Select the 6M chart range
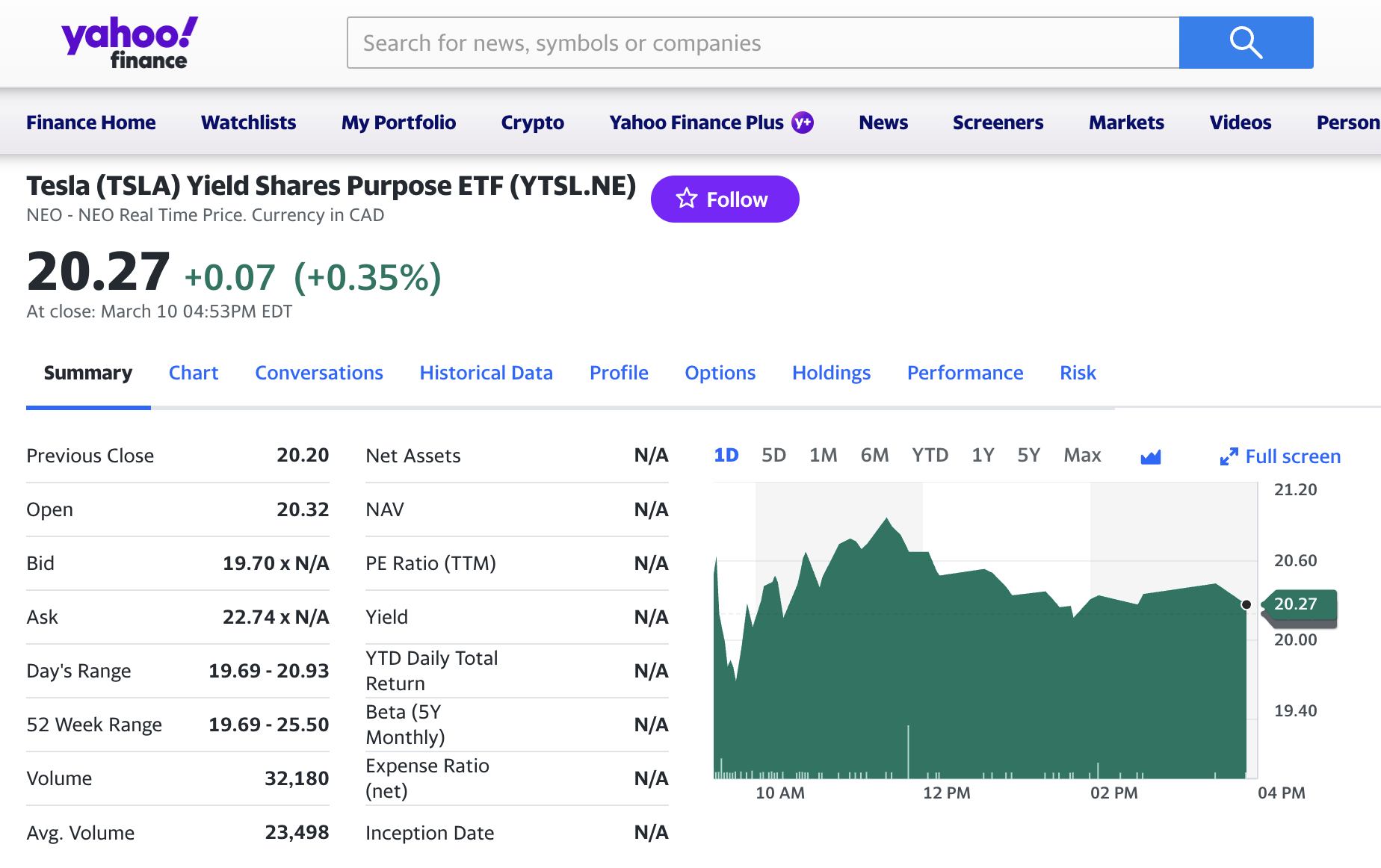Image resolution: width=1381 pixels, height=868 pixels. [875, 455]
